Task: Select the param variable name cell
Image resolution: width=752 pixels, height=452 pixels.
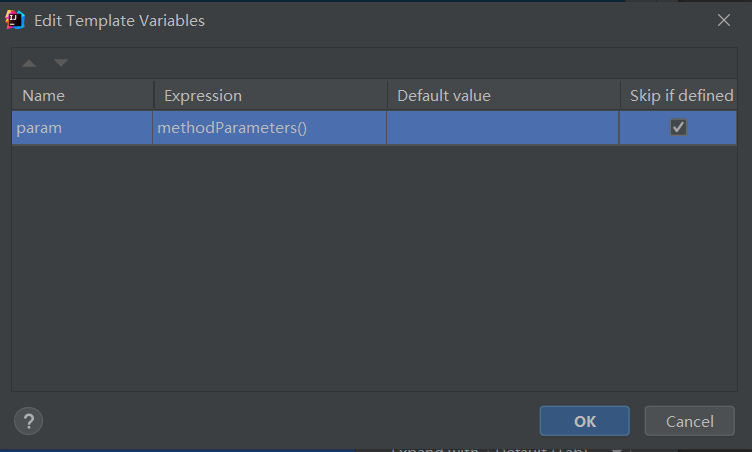Action: coord(81,128)
